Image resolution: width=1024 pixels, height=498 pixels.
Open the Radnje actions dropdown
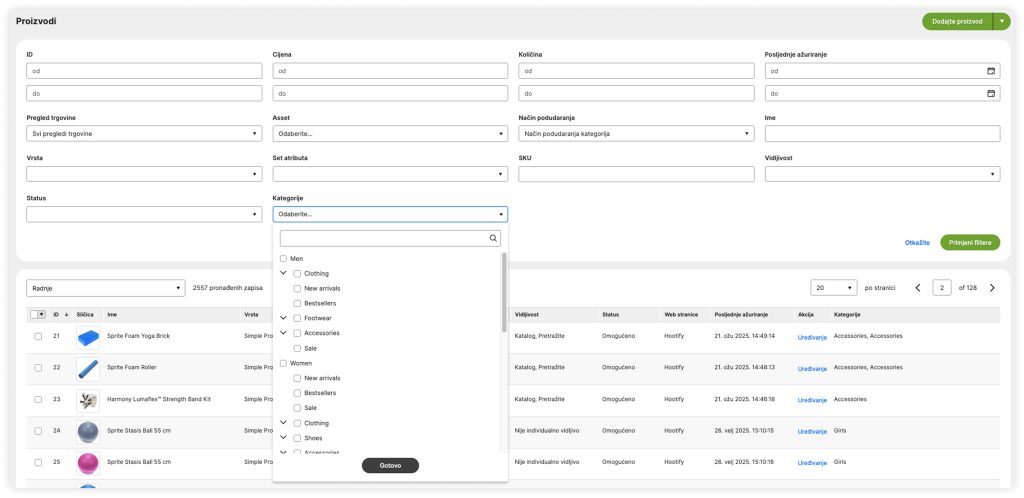pos(106,288)
